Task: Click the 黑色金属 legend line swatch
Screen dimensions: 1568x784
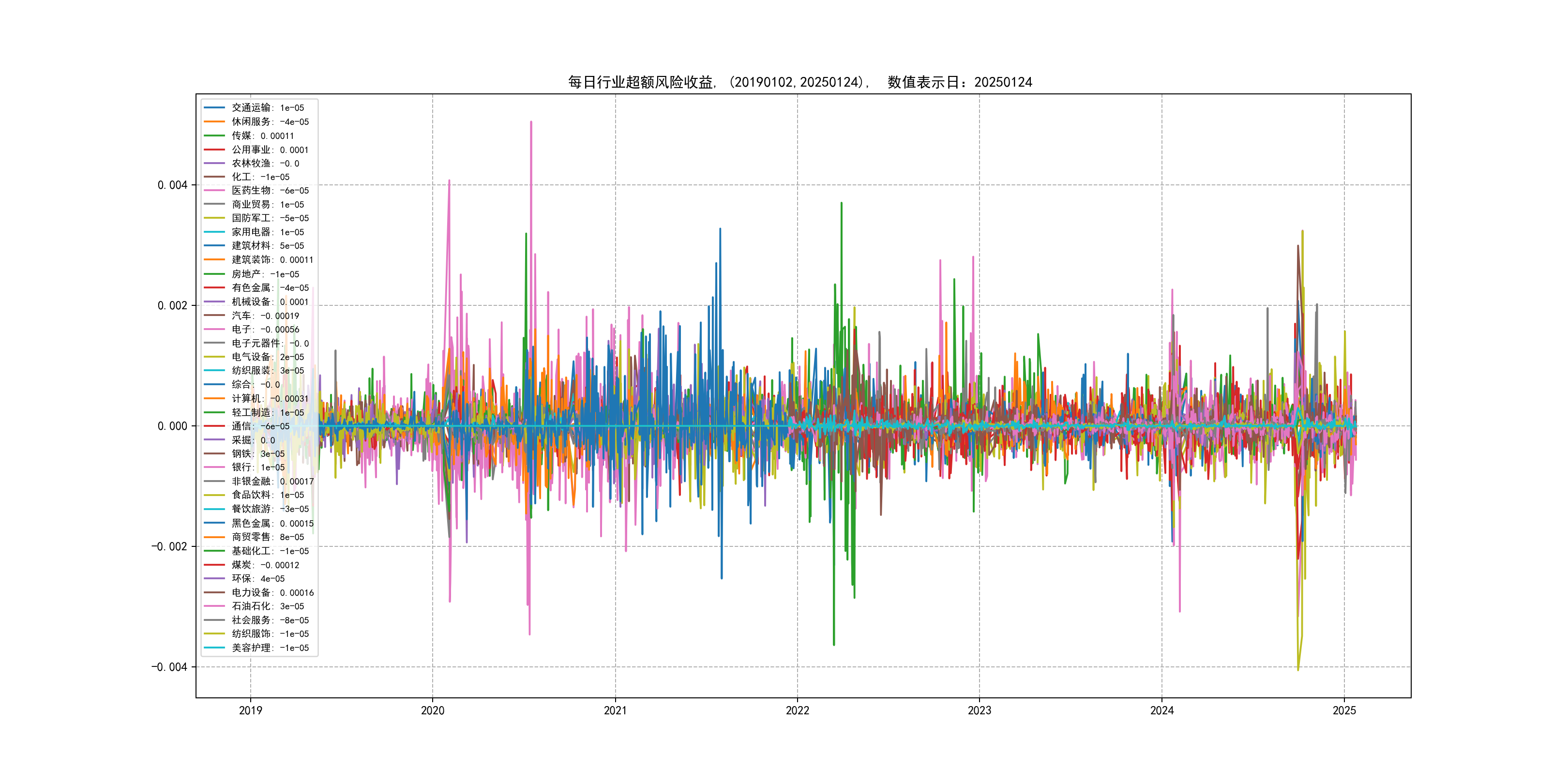Action: (214, 524)
